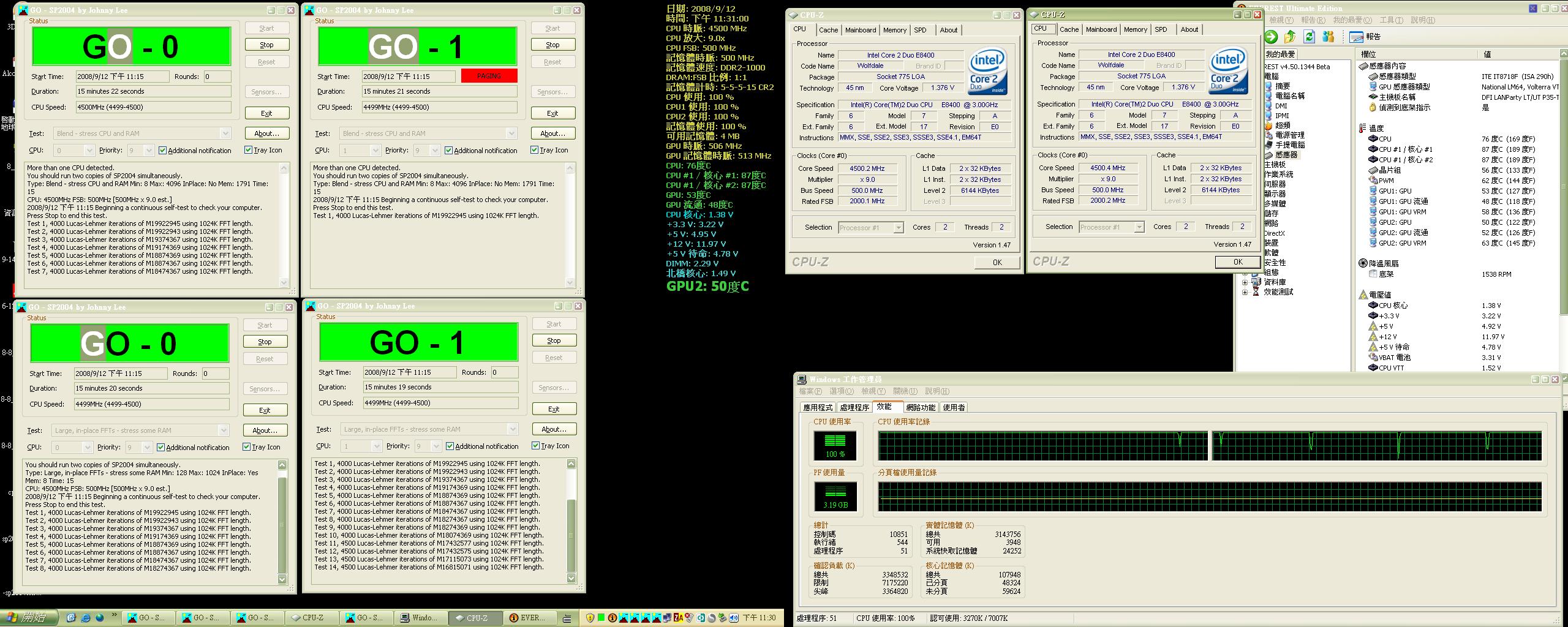The image size is (1568, 627).
Task: Select 效能測試 benchmark hourglass icon in EVEREST
Action: pos(1256,292)
